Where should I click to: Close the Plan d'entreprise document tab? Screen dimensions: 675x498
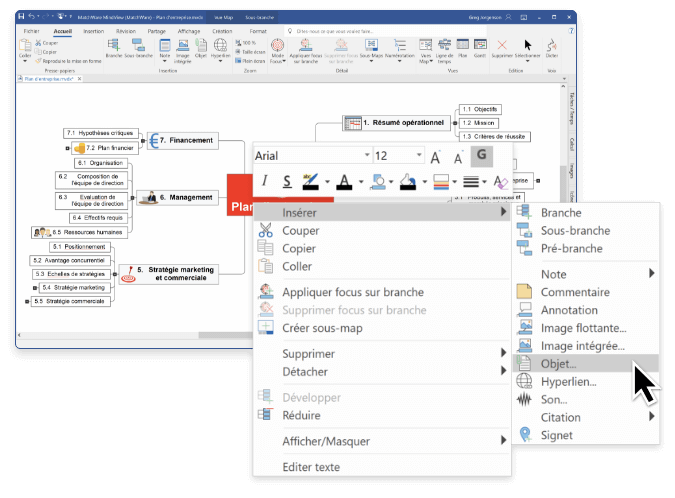[x=79, y=79]
